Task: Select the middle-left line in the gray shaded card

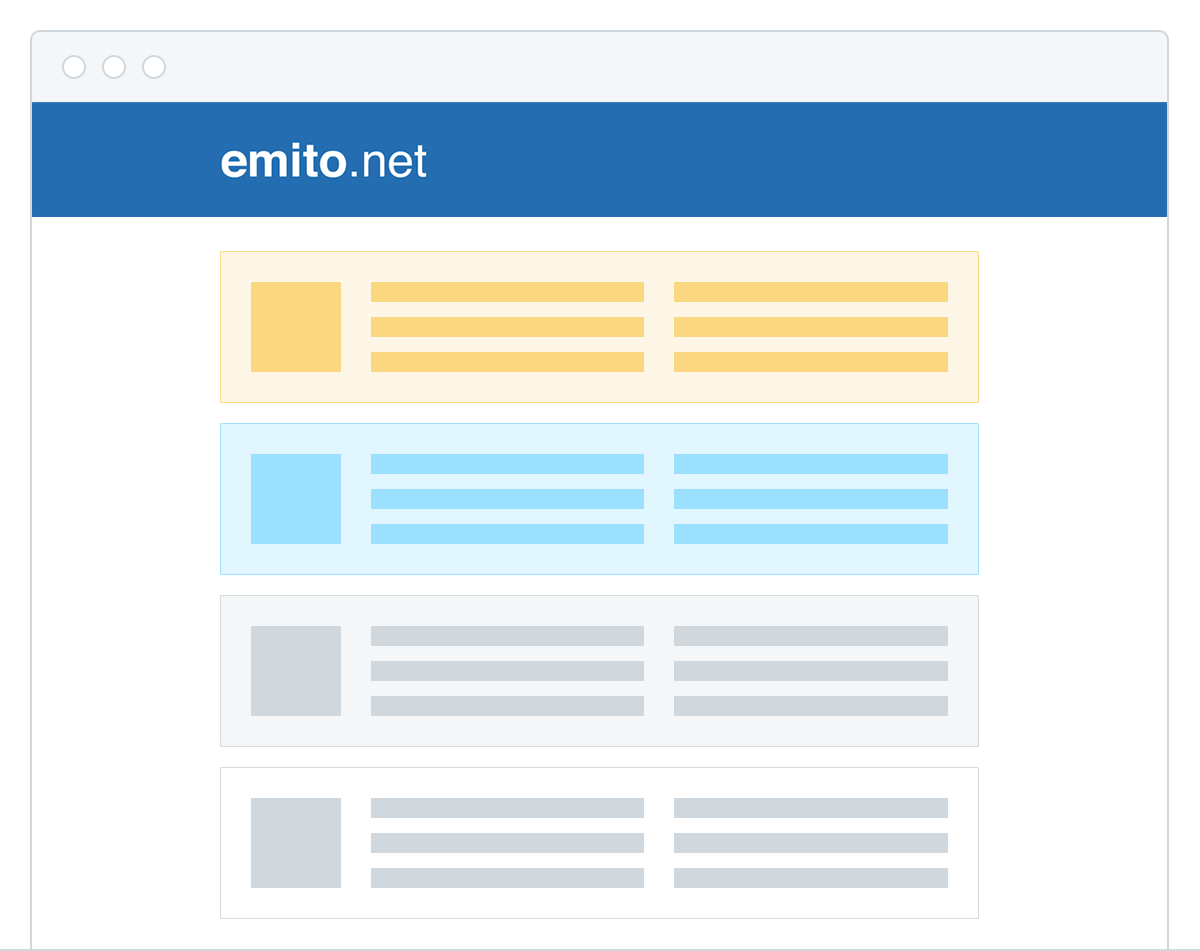Action: (x=507, y=671)
